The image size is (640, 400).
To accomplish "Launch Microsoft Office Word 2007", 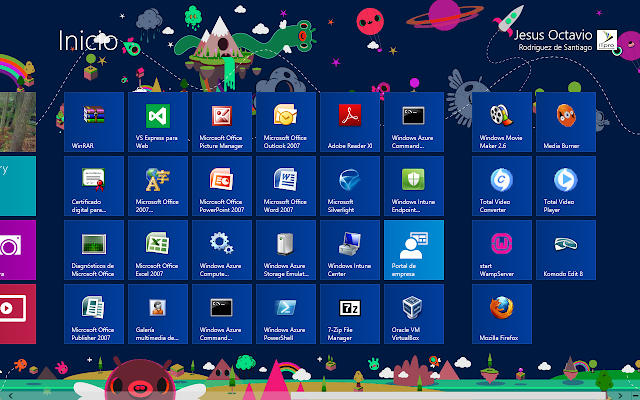I will click(286, 186).
